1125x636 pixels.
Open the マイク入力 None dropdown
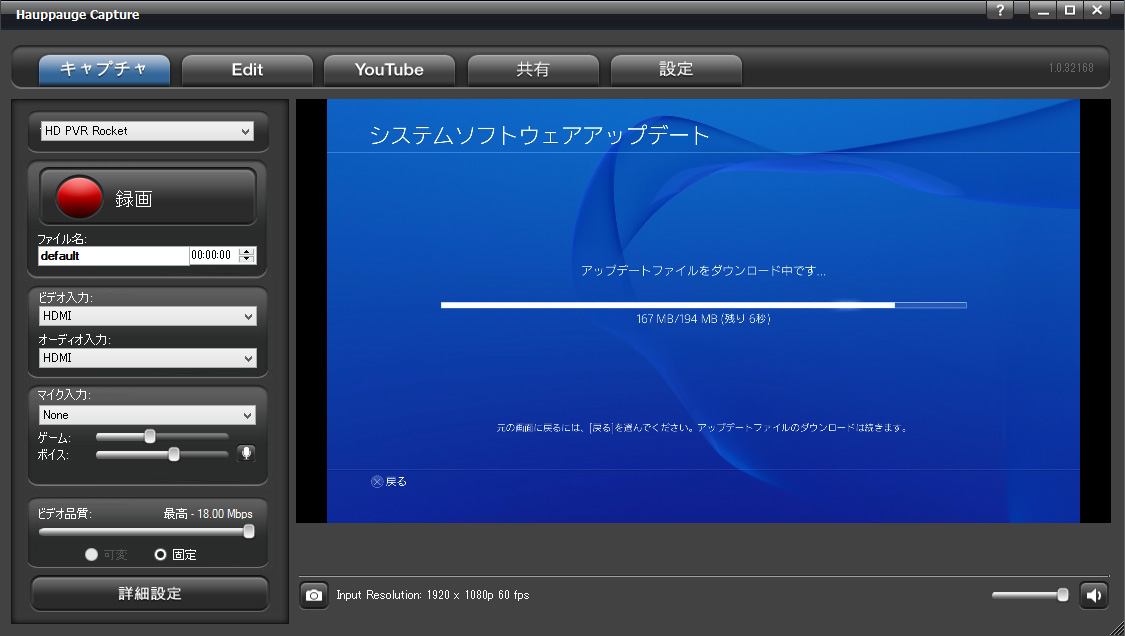coord(147,415)
